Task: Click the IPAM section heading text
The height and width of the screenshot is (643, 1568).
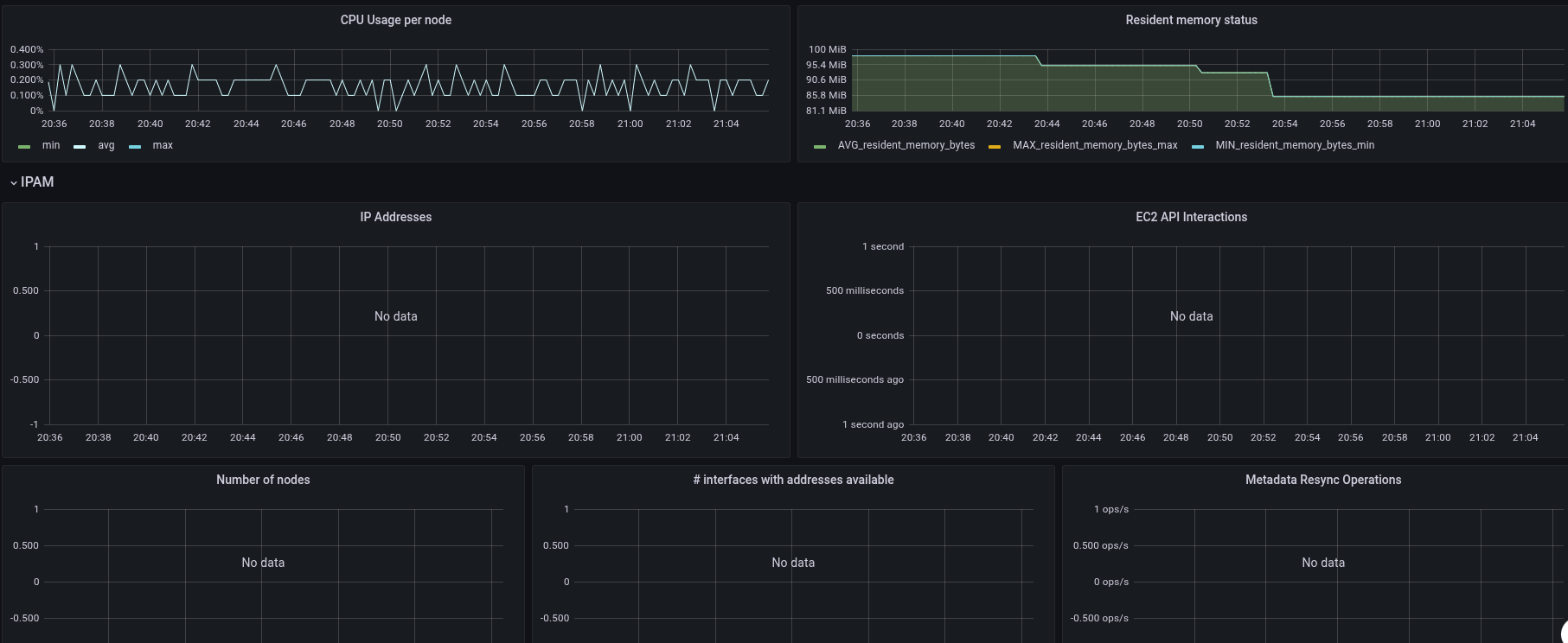Action: point(37,182)
